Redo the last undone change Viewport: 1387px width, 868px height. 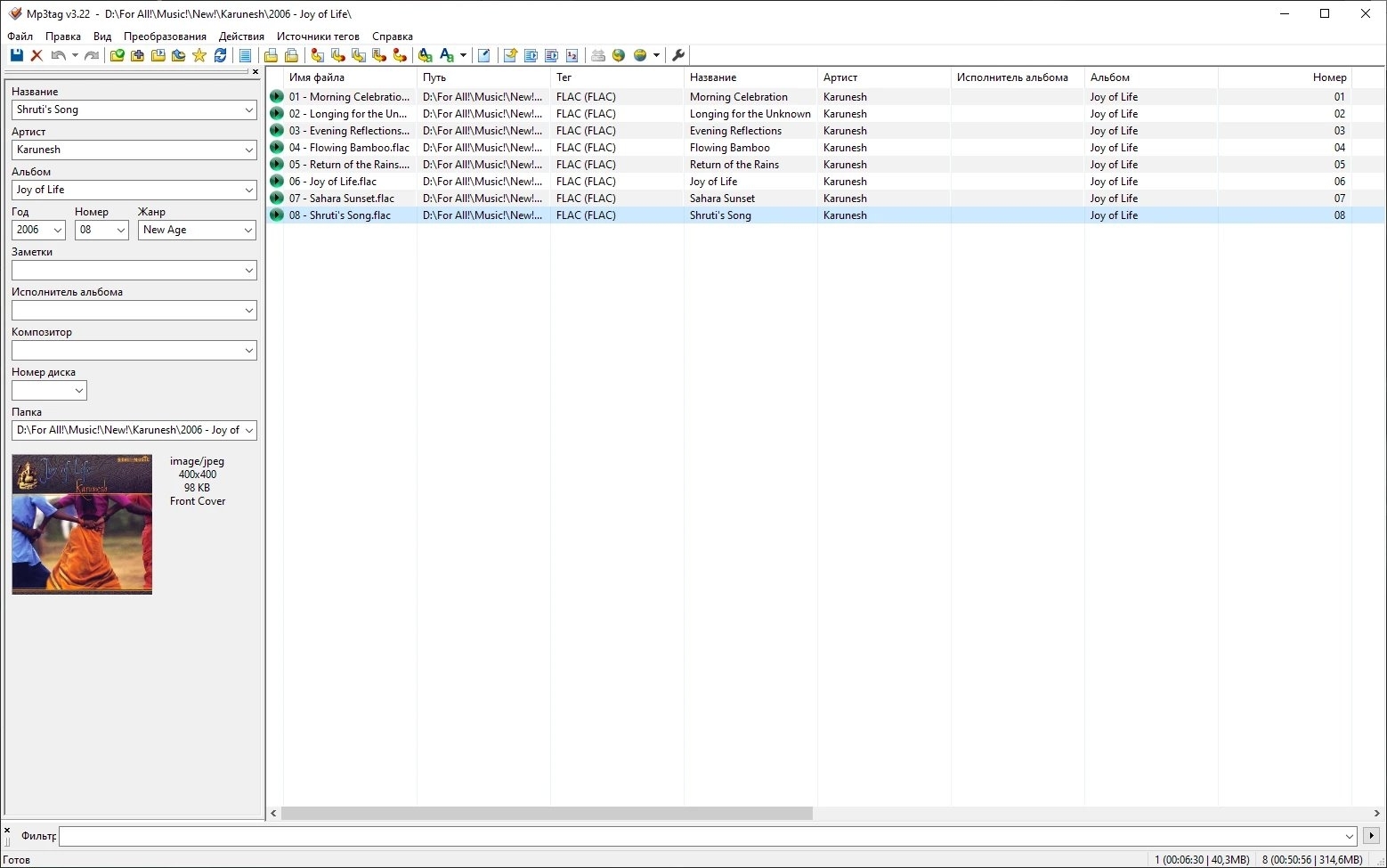point(91,55)
